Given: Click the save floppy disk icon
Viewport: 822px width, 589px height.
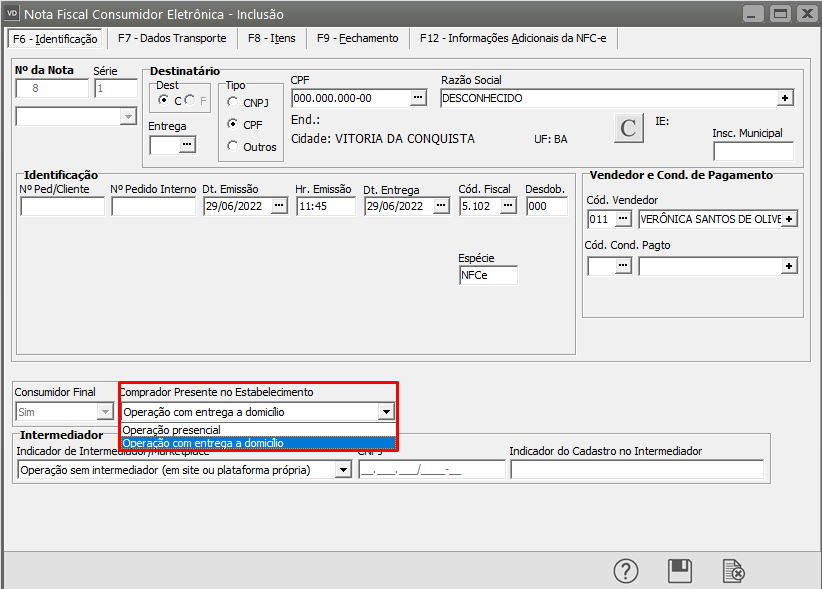Looking at the screenshot, I should [x=680, y=570].
